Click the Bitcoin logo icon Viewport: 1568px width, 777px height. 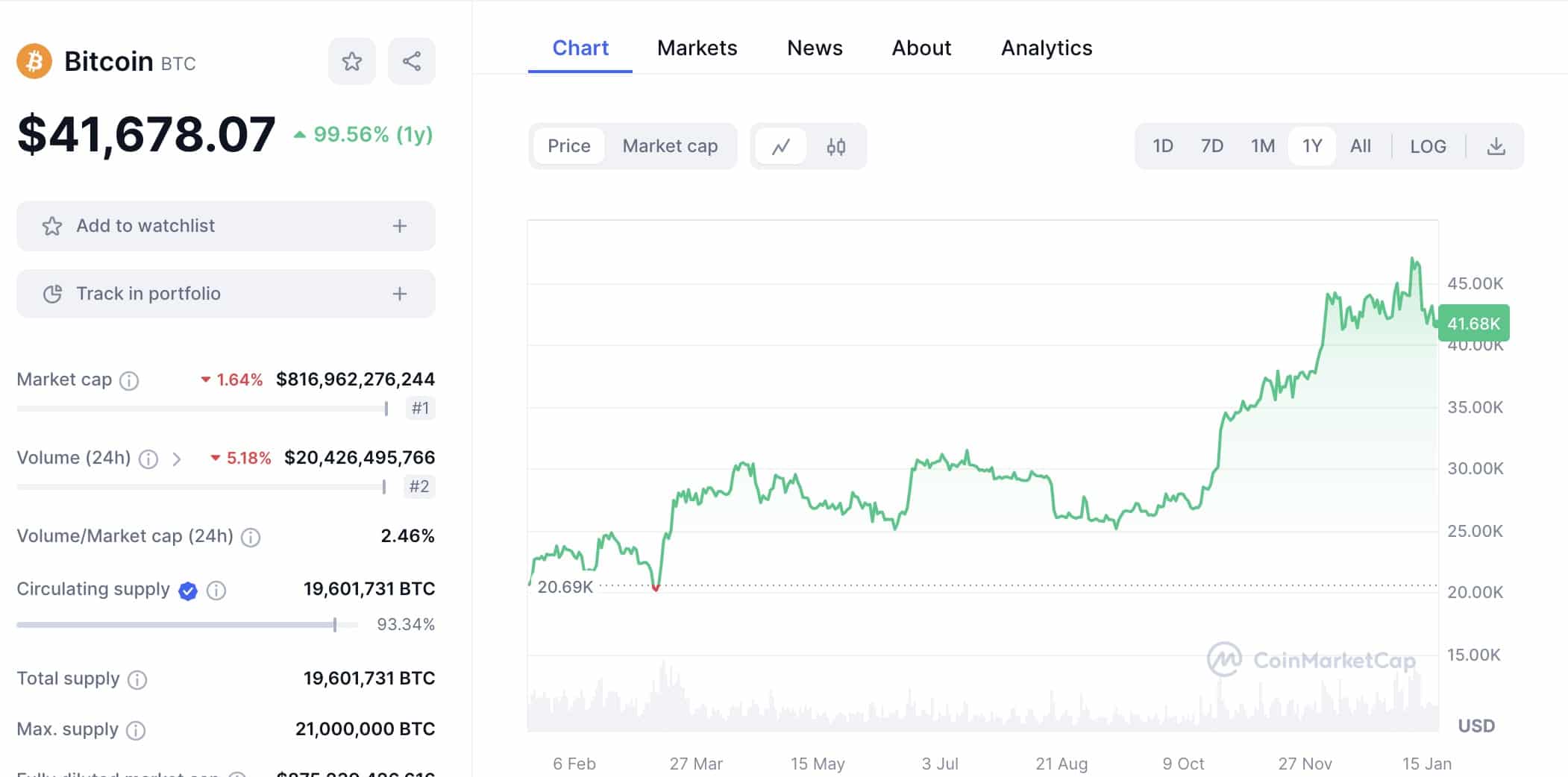pos(34,61)
